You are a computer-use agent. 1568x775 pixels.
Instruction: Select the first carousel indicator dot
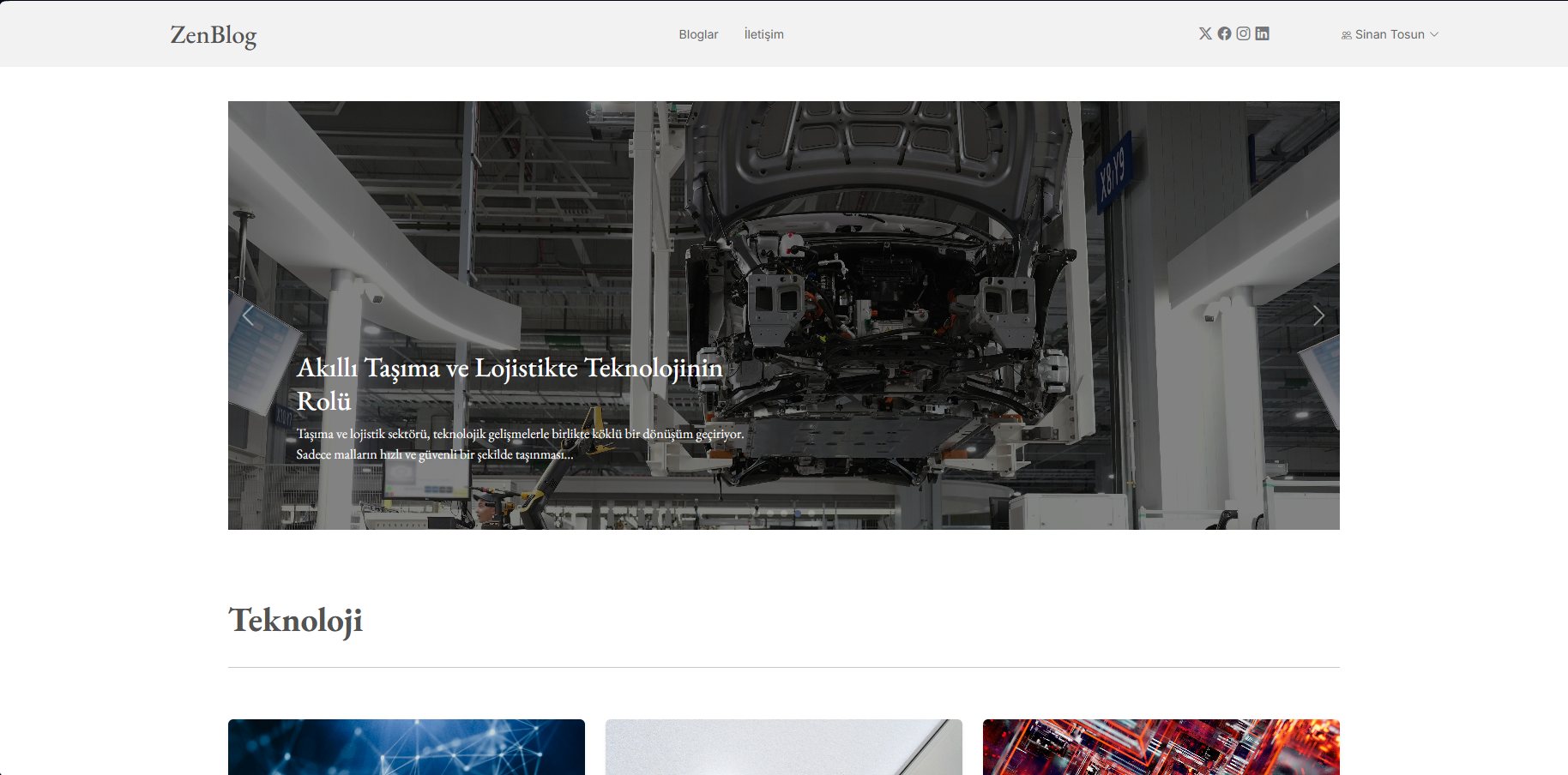pos(757,513)
